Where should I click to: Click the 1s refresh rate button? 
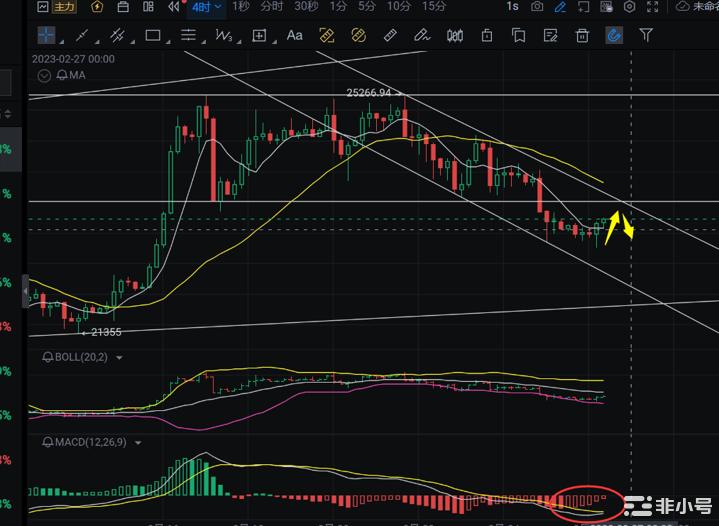(x=512, y=6)
